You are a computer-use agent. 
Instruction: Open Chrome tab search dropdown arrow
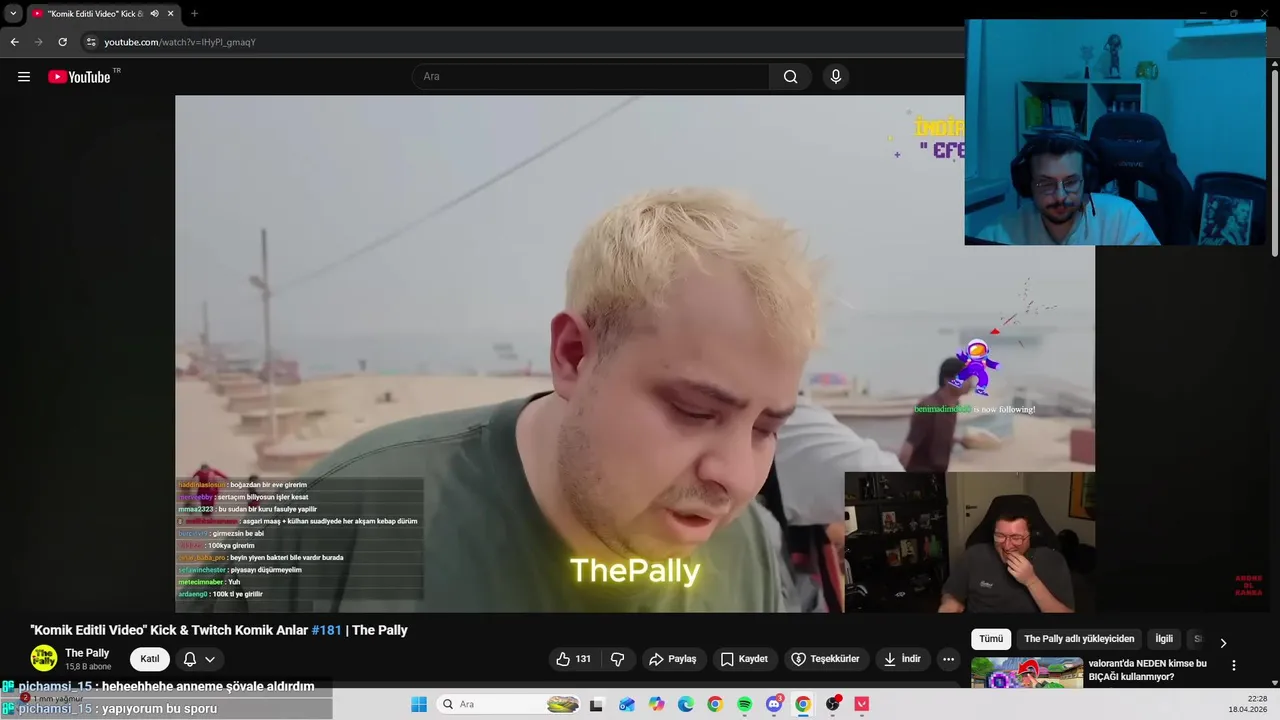click(x=13, y=14)
